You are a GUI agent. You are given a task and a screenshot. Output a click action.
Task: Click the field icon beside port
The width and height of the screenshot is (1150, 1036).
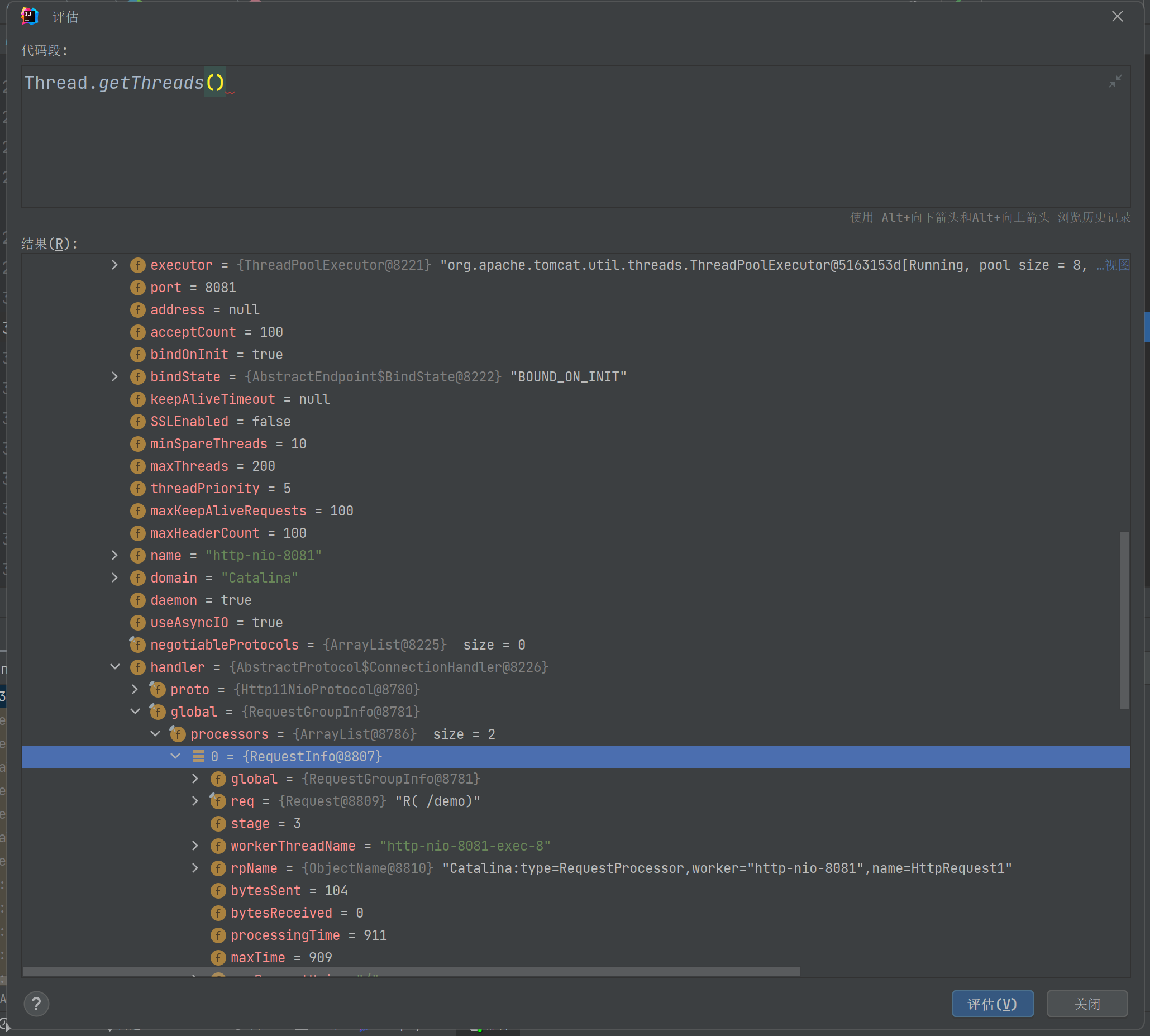[x=137, y=288]
